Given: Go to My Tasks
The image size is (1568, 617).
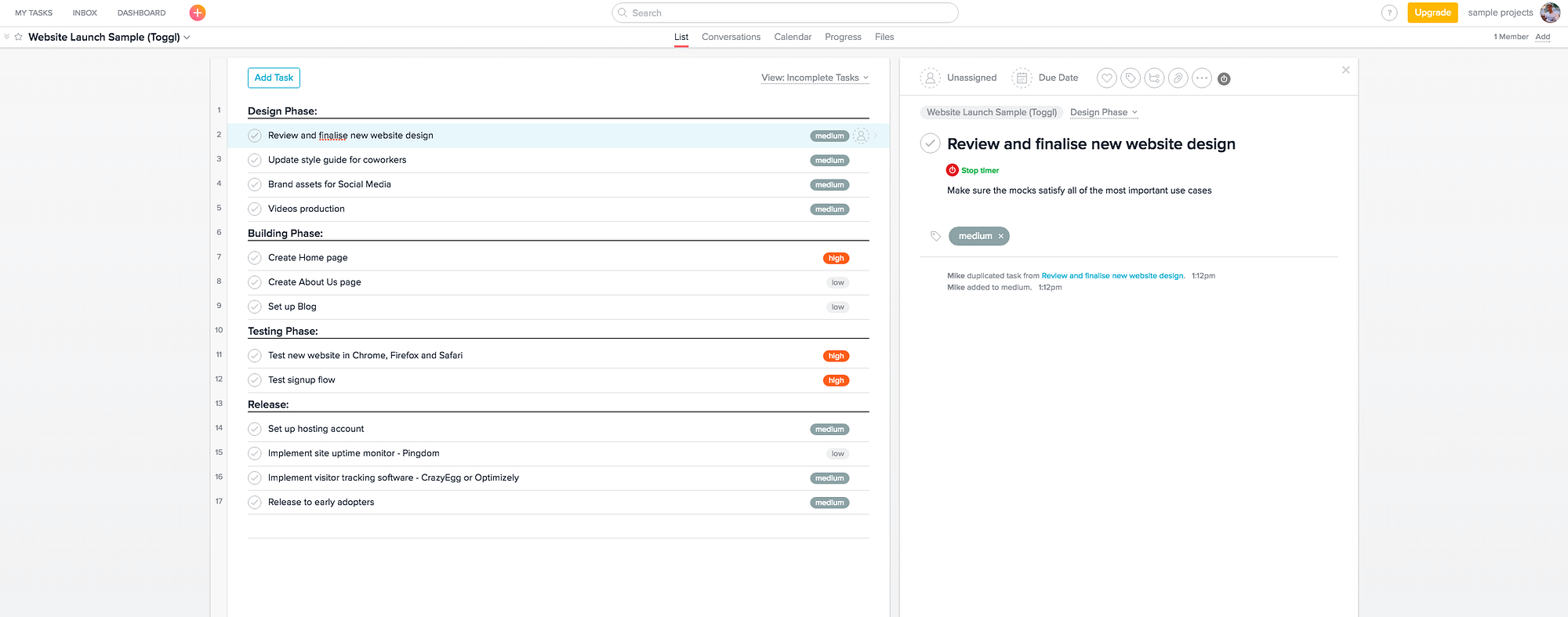Looking at the screenshot, I should (34, 13).
